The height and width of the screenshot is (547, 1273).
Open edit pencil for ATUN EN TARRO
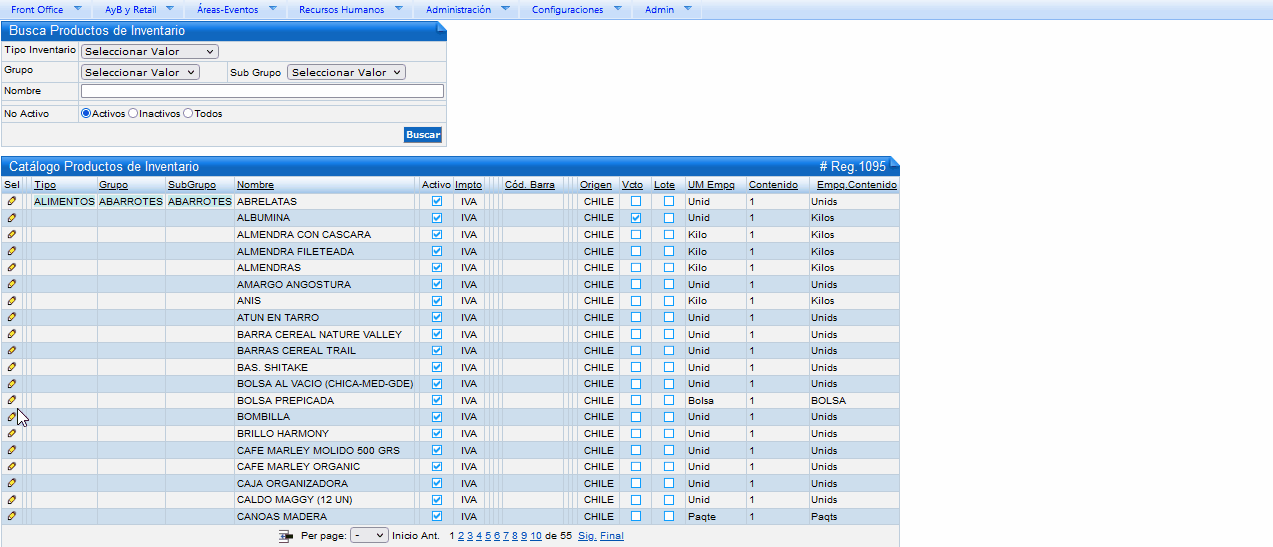(12, 317)
